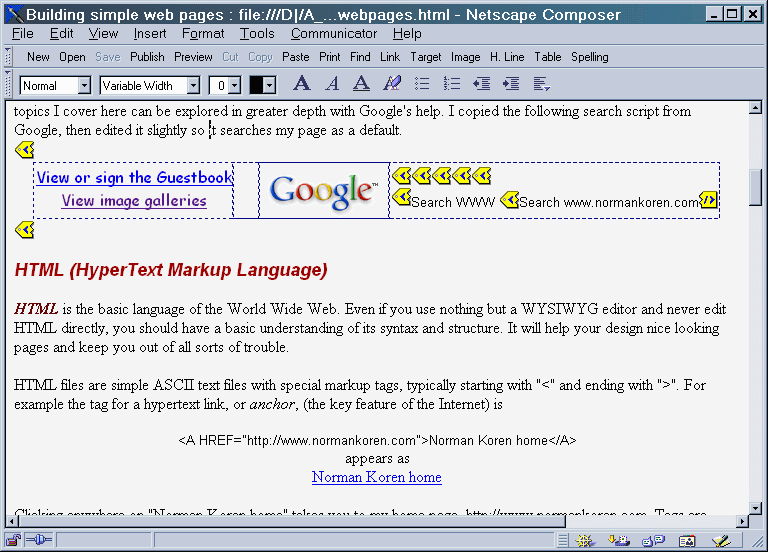Click the Remove All Styles icon
The image size is (768, 552).
pyautogui.click(x=392, y=84)
